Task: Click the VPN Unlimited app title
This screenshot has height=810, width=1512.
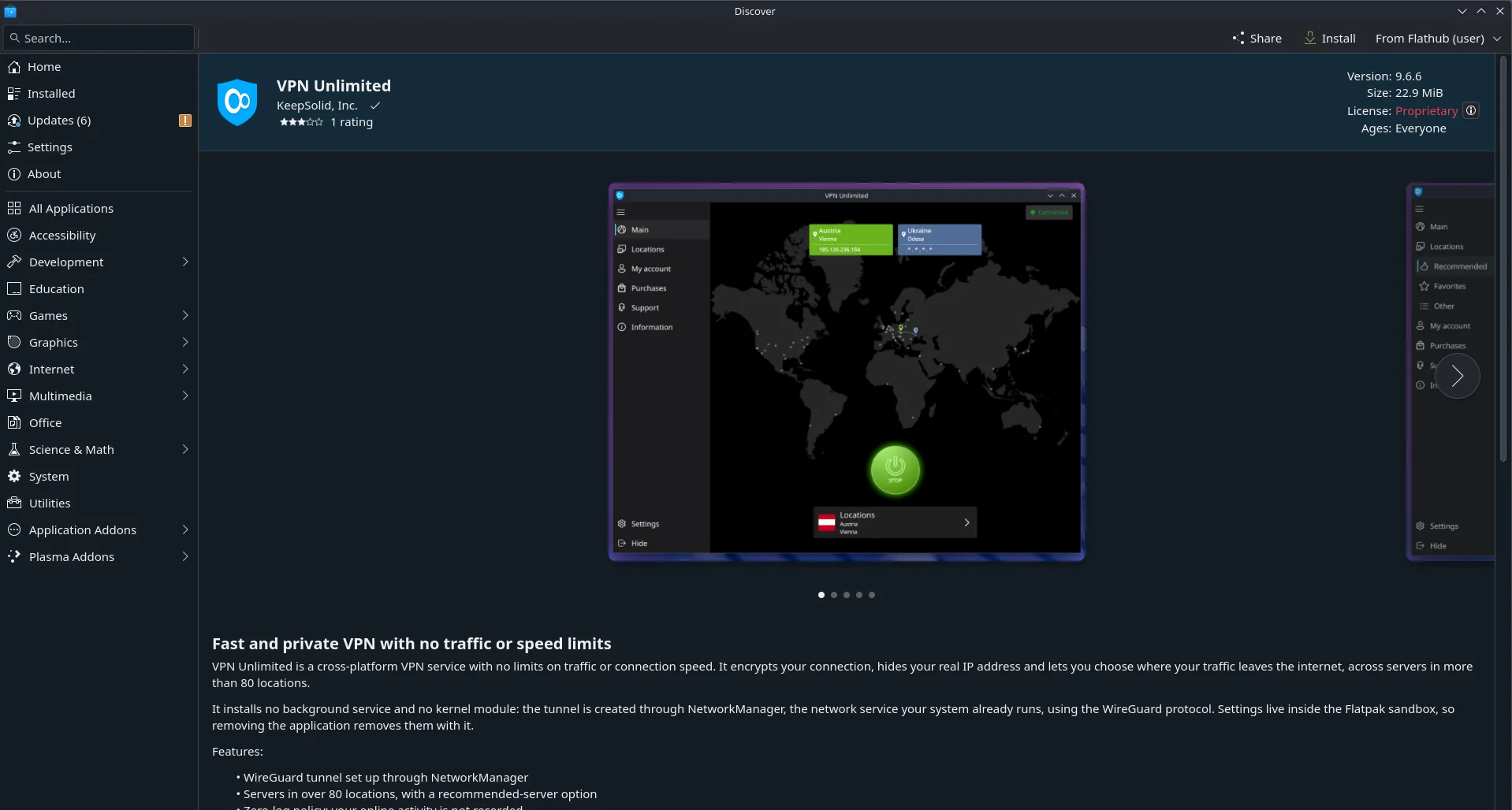Action: (x=333, y=86)
